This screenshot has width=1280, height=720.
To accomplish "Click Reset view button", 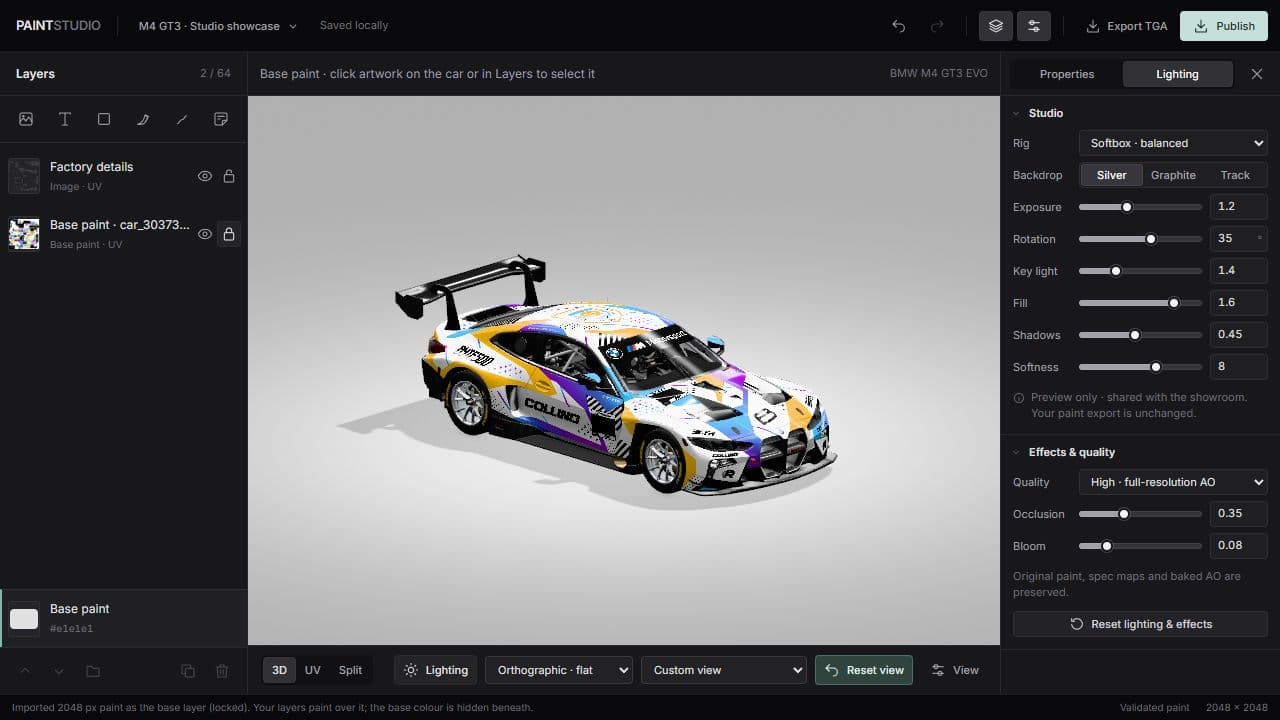I will click(x=864, y=670).
